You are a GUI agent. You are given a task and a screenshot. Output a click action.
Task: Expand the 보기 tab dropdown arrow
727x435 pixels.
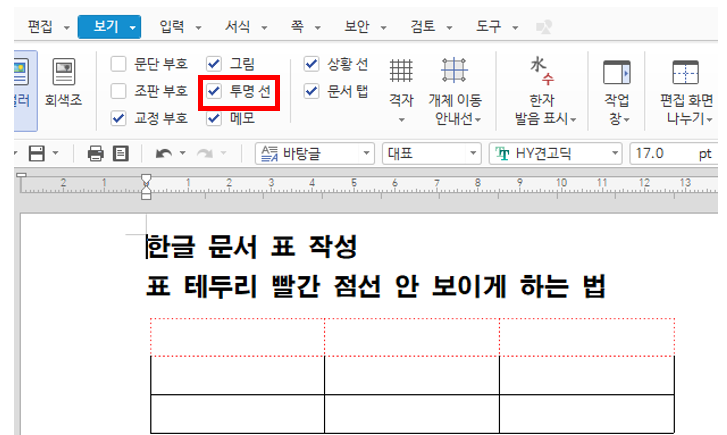[133, 28]
